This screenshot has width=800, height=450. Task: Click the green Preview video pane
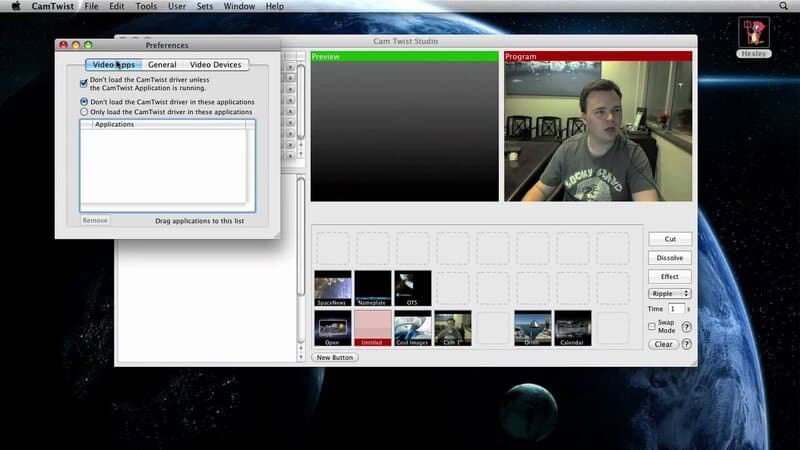(x=405, y=126)
